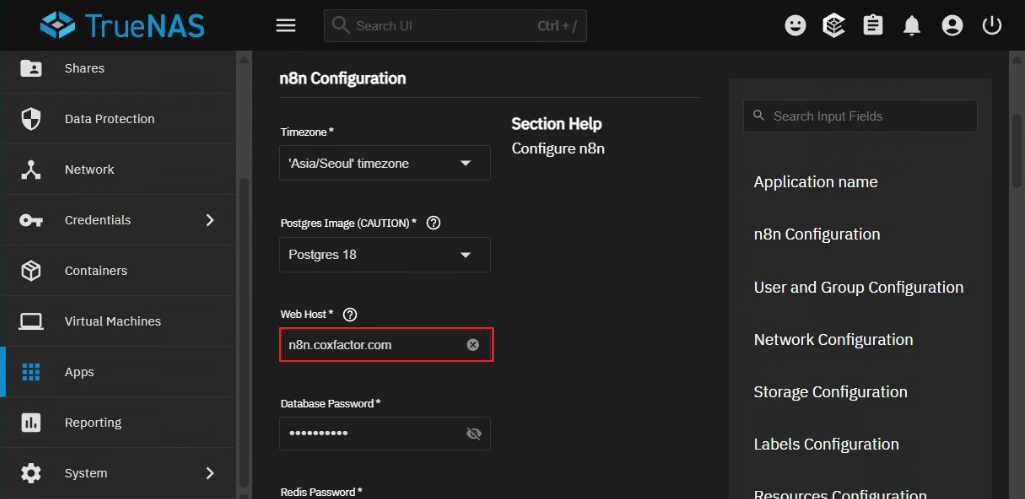Click the Reporting chart icon
The height and width of the screenshot is (499, 1025).
tap(31, 422)
